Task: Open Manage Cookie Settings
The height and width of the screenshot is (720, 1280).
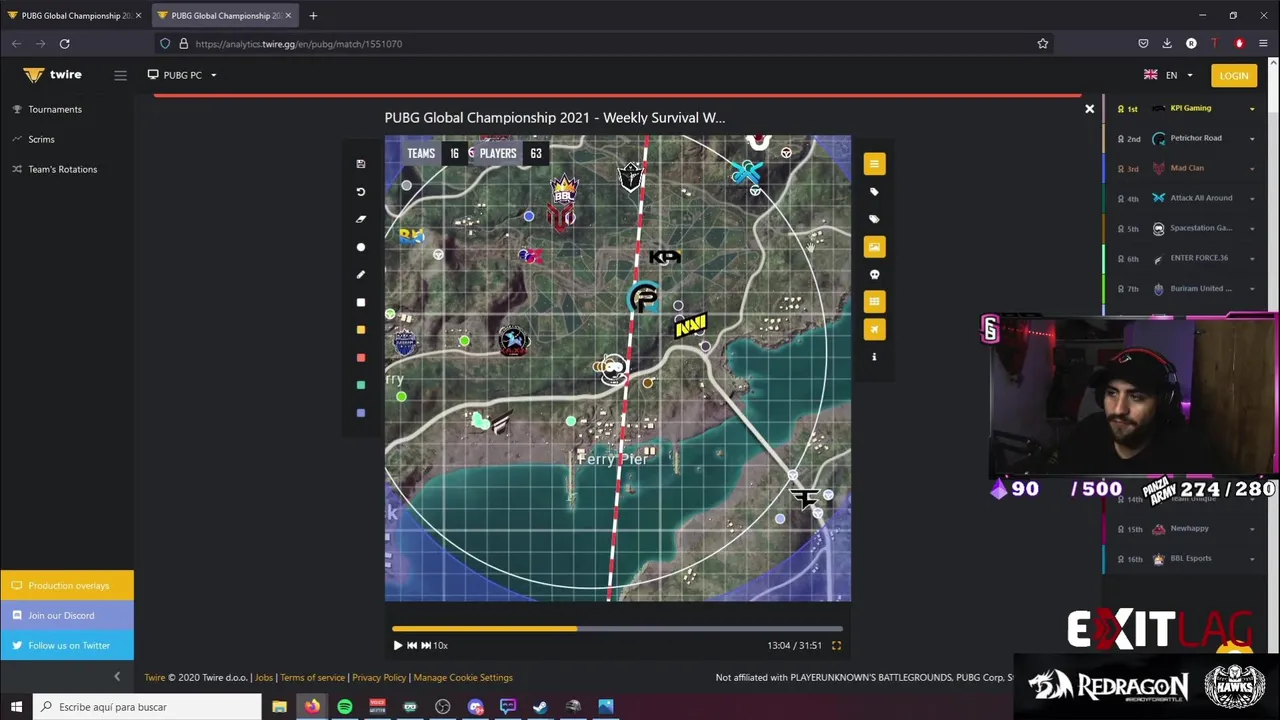Action: [463, 677]
